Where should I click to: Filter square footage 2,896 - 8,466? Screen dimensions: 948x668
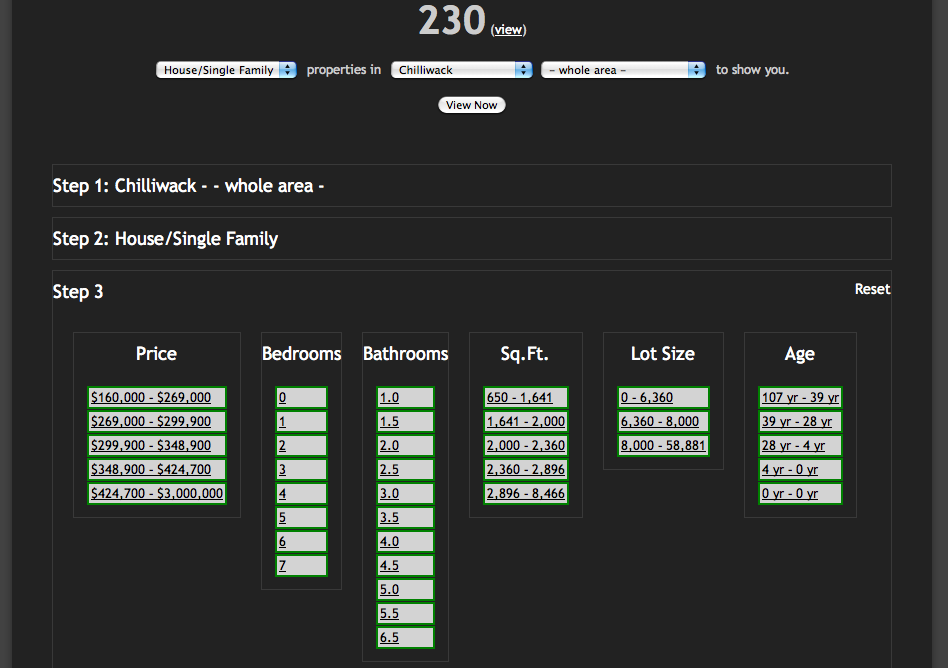526,493
